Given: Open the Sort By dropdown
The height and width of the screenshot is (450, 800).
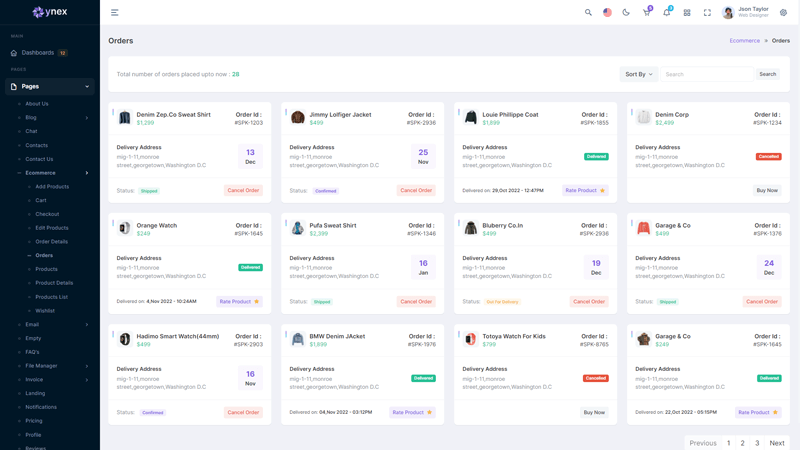Looking at the screenshot, I should coord(638,74).
